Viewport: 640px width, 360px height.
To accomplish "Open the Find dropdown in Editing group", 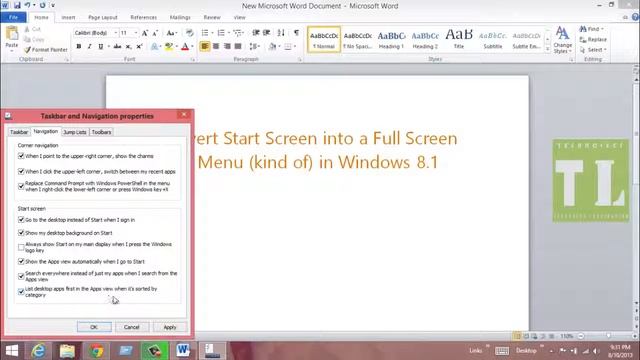I will tap(592, 29).
